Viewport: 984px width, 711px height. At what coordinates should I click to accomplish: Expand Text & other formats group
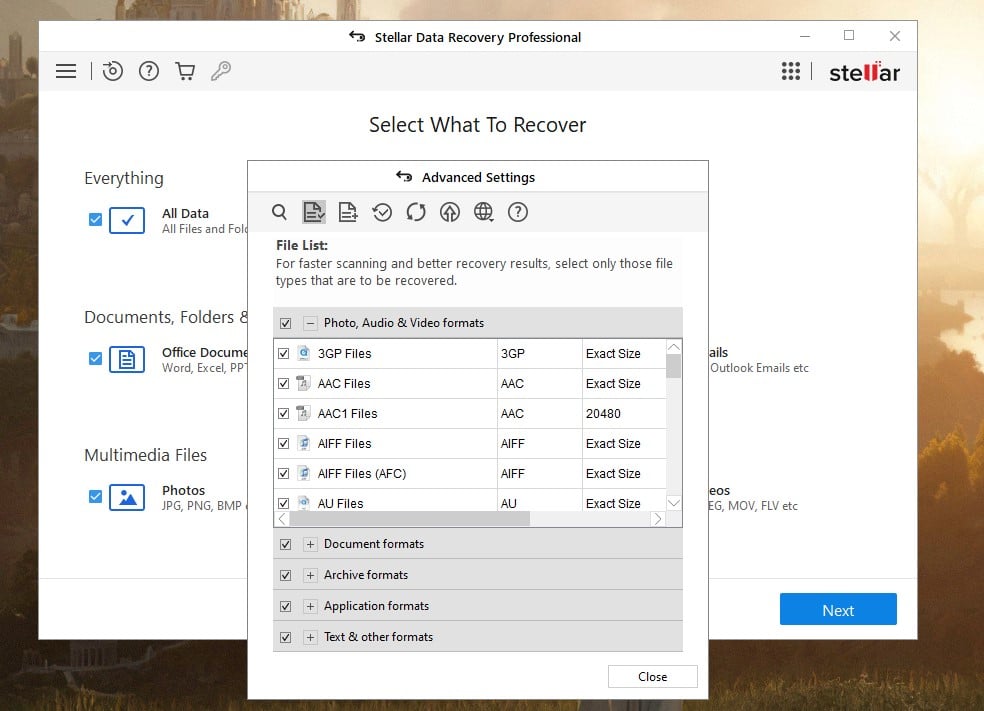[310, 637]
